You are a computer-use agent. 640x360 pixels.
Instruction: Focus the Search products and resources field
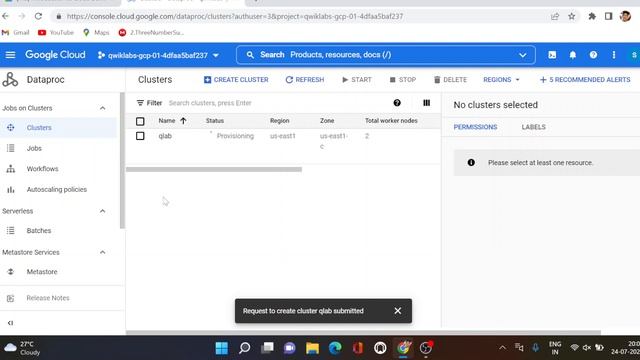click(x=386, y=55)
